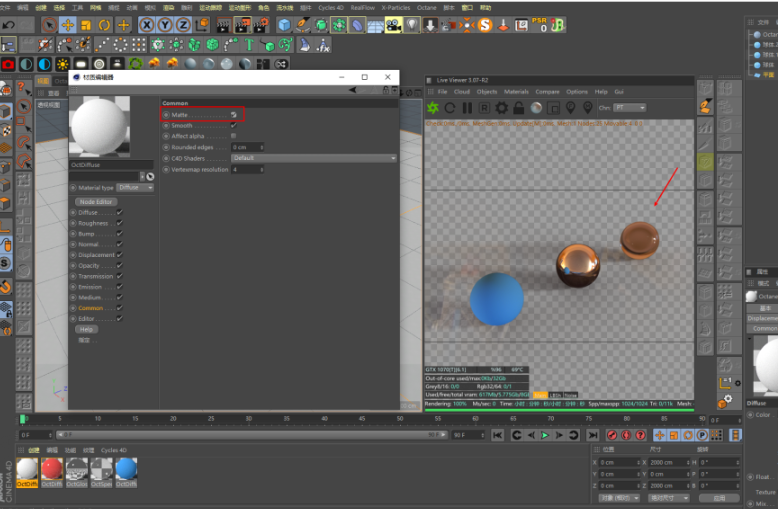Pause rendering in the Live Viewer
The image size is (778, 509).
[x=467, y=108]
